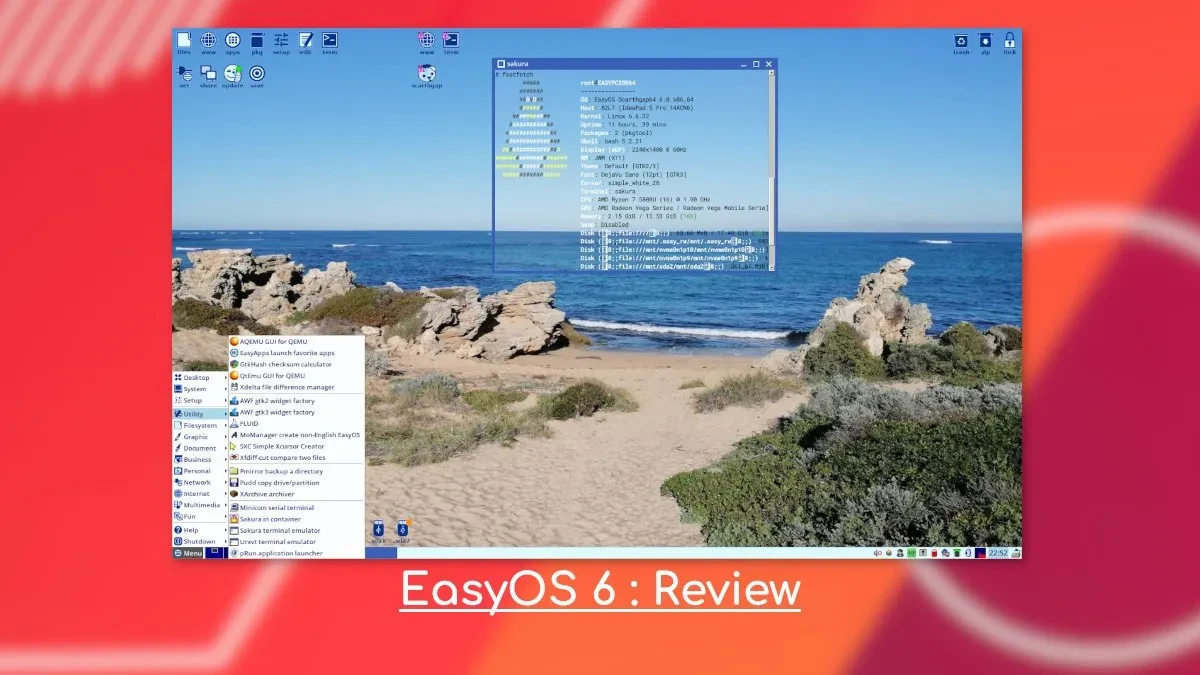Viewport: 1200px width, 675px height.
Task: Open the share desktop icon
Action: tap(208, 75)
